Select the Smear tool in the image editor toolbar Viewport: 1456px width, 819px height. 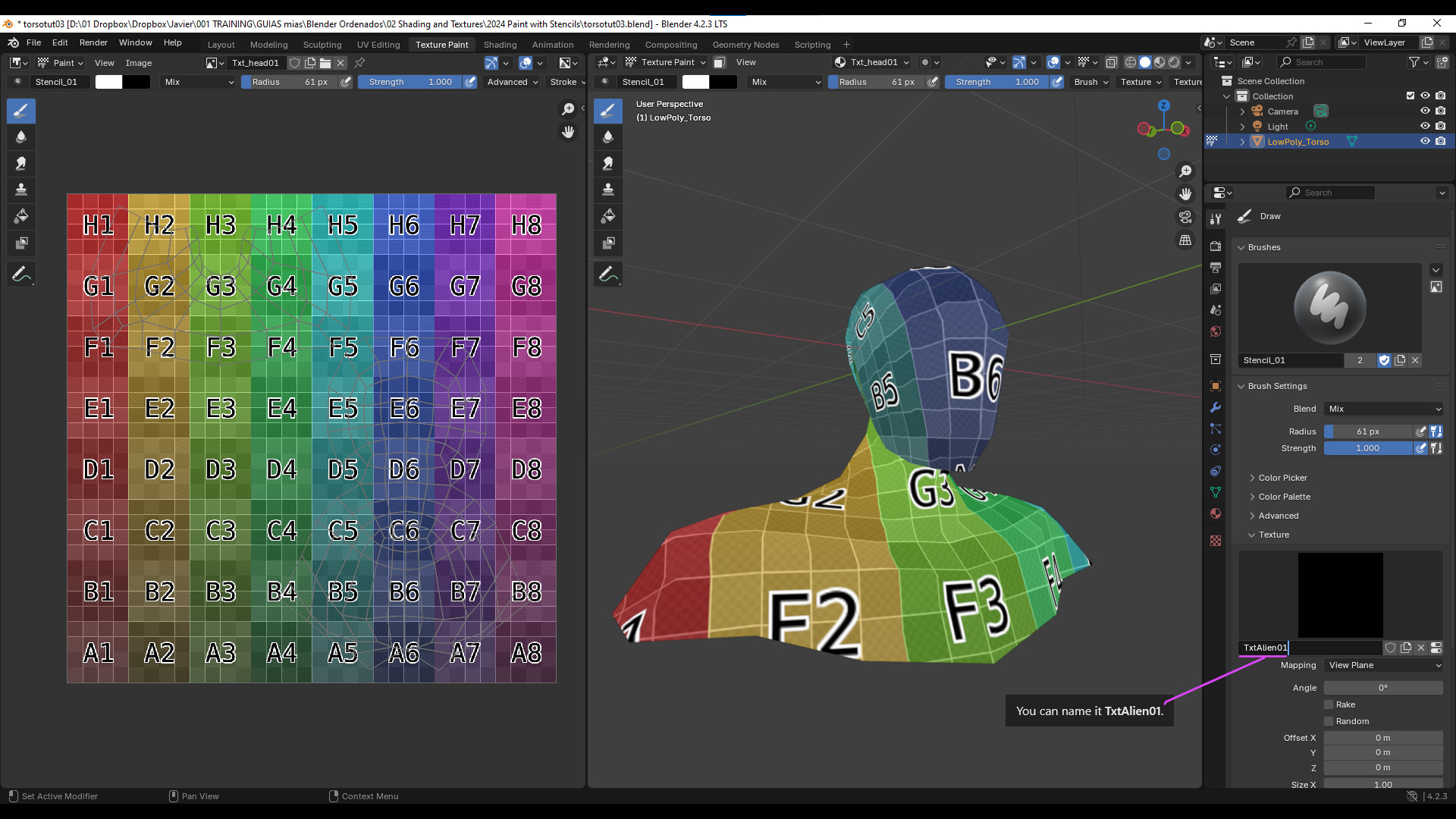(21, 164)
